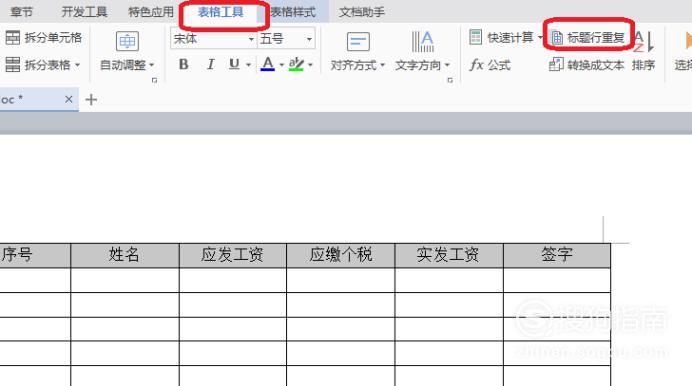
Task: Switch to the 章节 tab
Action: click(22, 12)
